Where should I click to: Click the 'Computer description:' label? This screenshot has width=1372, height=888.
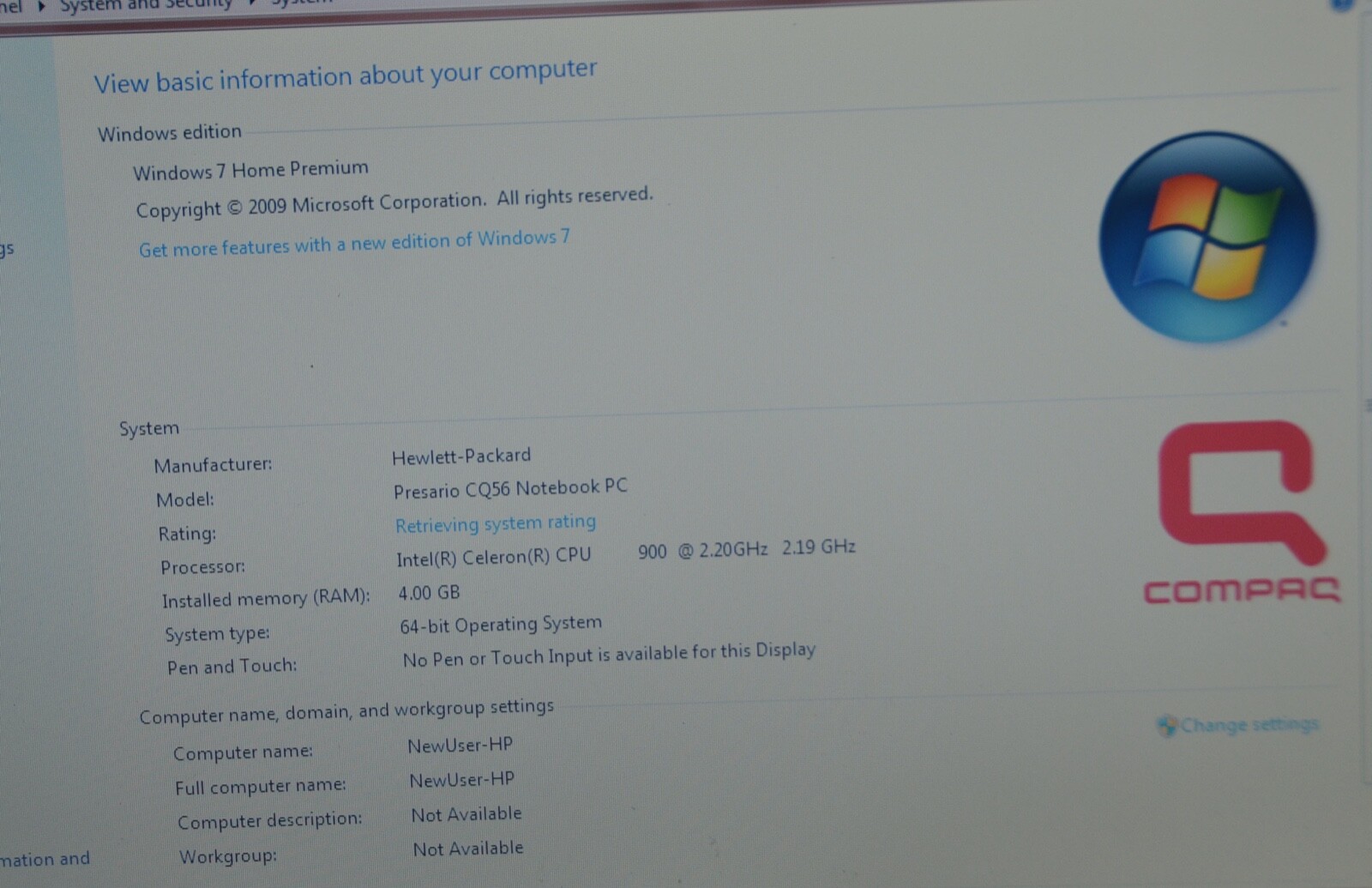click(269, 821)
